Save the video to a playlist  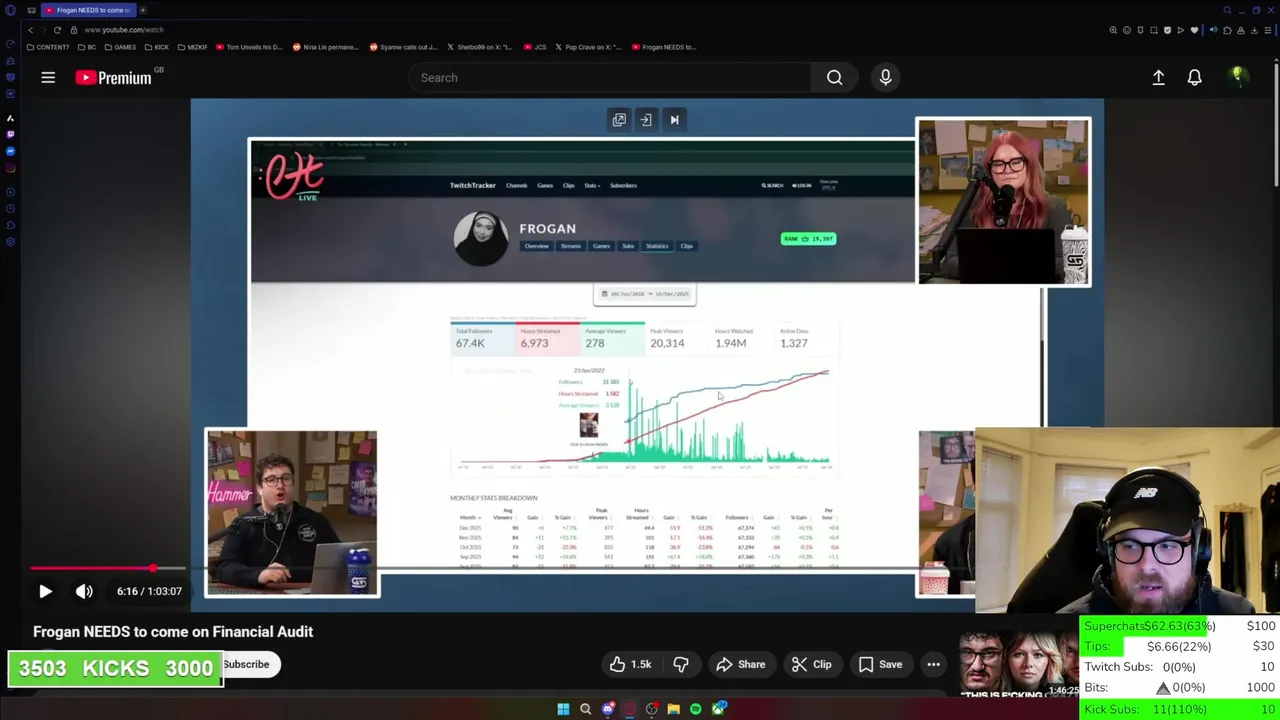tap(880, 664)
